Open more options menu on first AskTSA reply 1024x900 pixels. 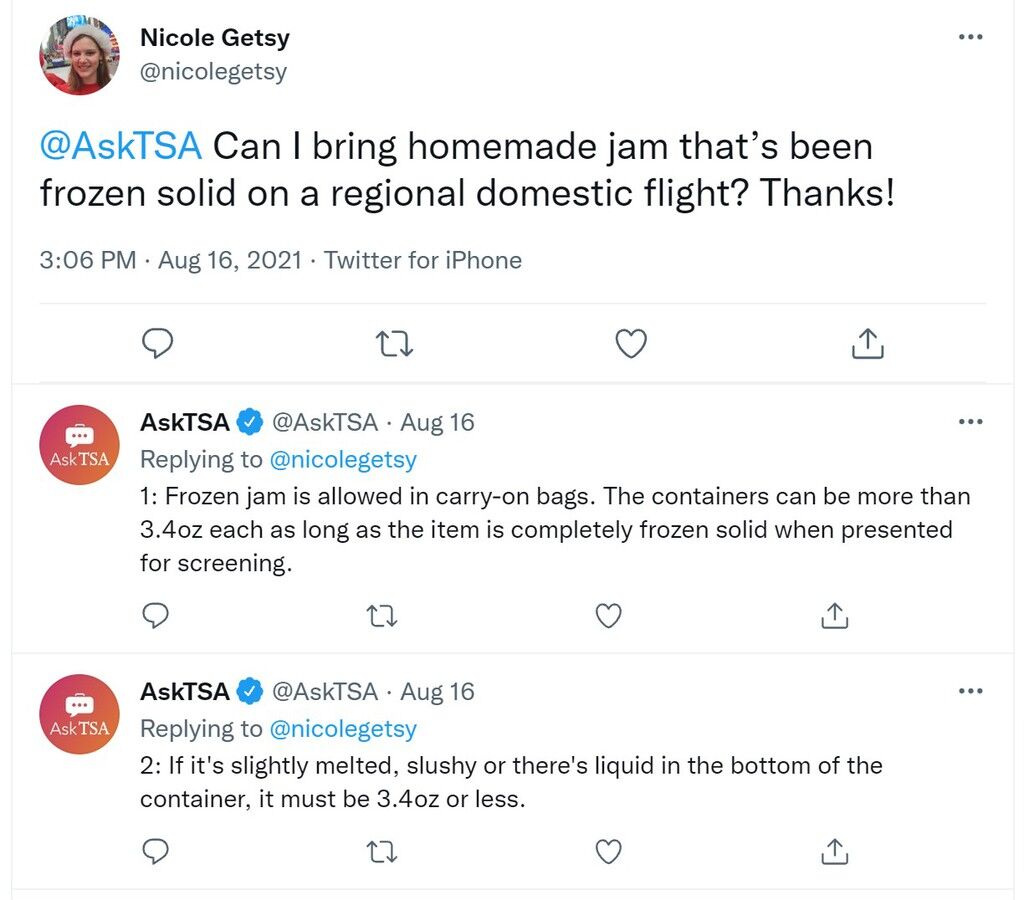pyautogui.click(x=970, y=421)
